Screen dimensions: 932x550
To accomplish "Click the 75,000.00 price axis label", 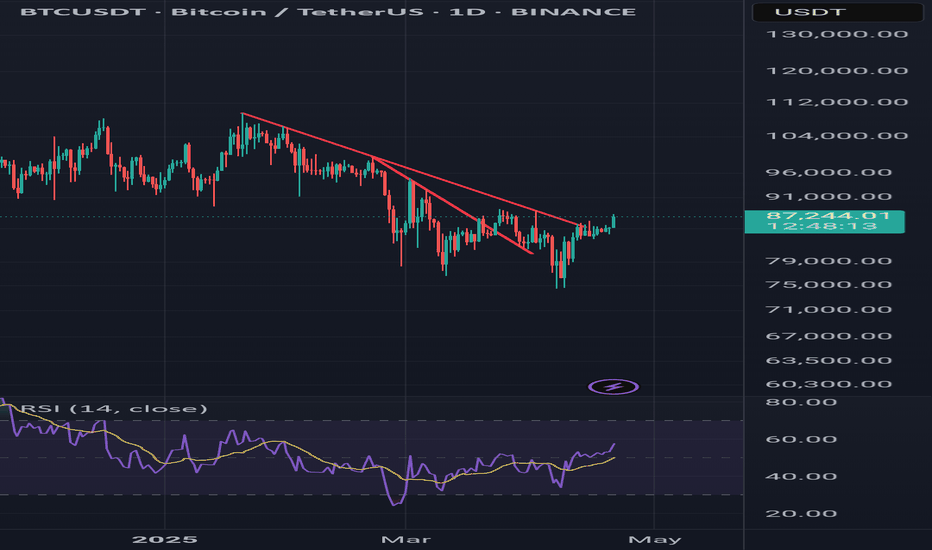I will coord(829,285).
